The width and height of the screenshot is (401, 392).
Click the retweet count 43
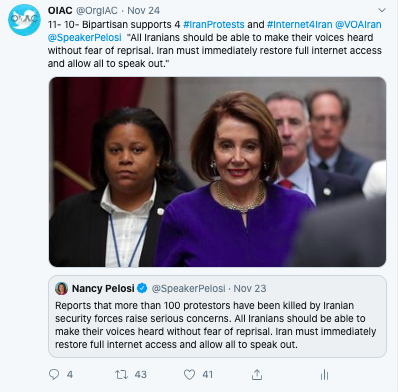(x=140, y=375)
